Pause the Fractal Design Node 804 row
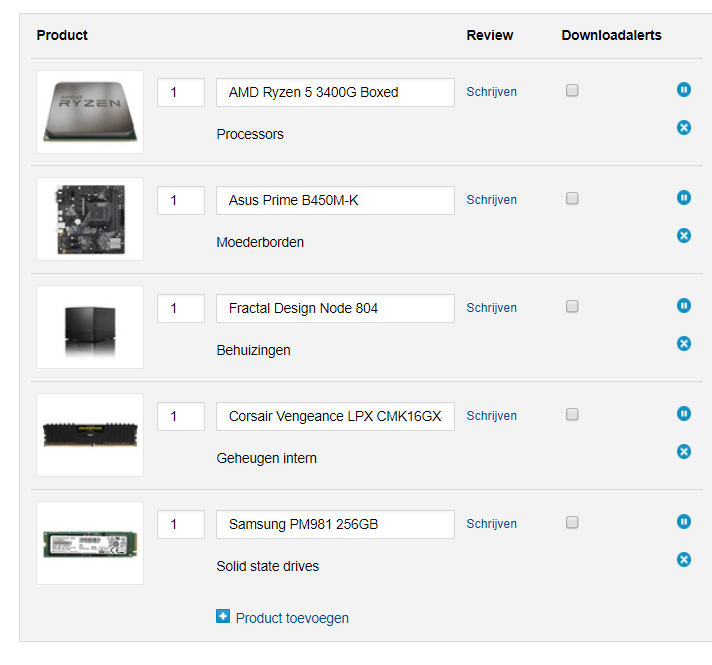Viewport: 712px width, 665px height. [x=684, y=306]
